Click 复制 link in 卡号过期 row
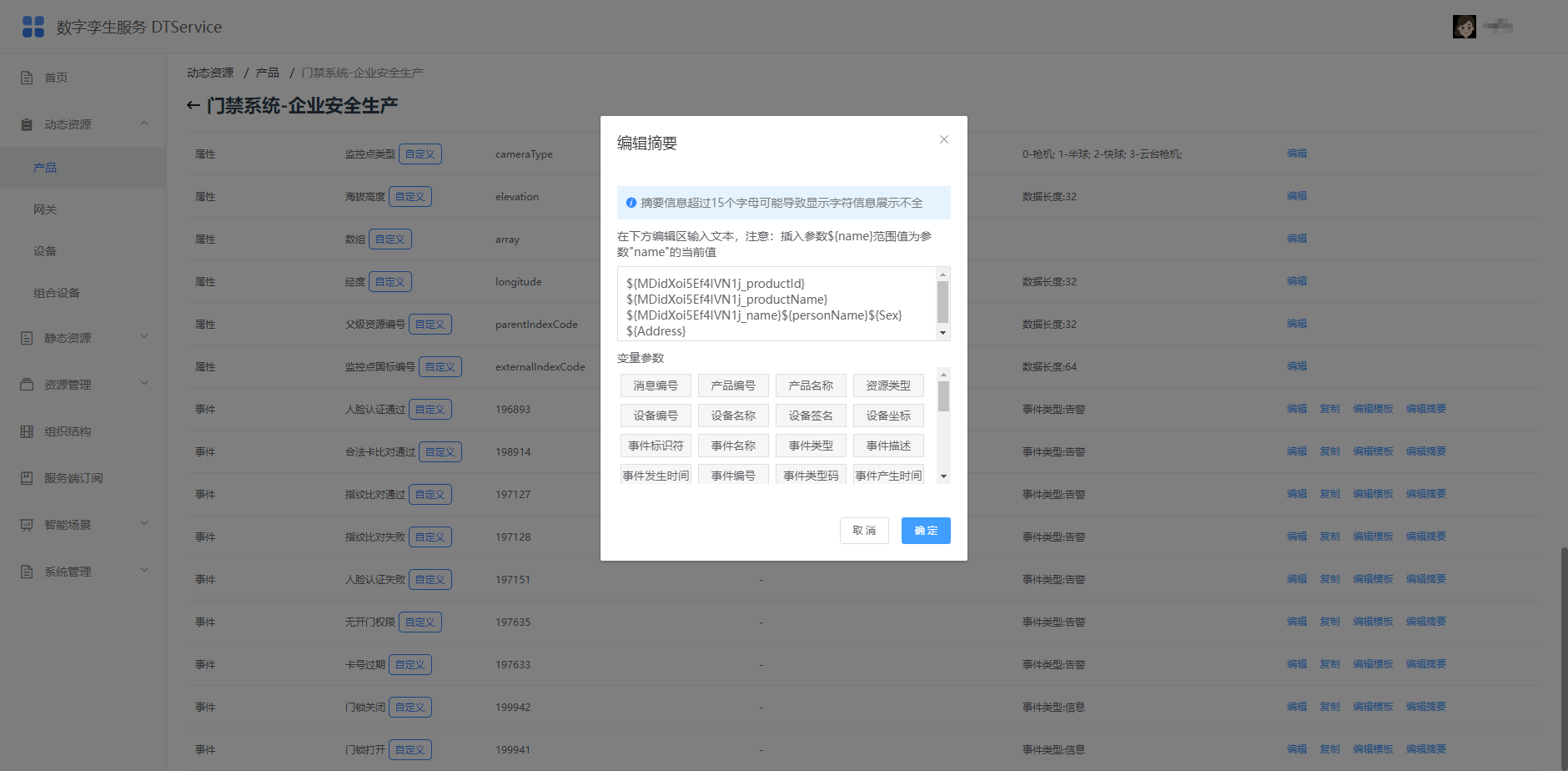Image resolution: width=1568 pixels, height=771 pixels. pos(1329,664)
